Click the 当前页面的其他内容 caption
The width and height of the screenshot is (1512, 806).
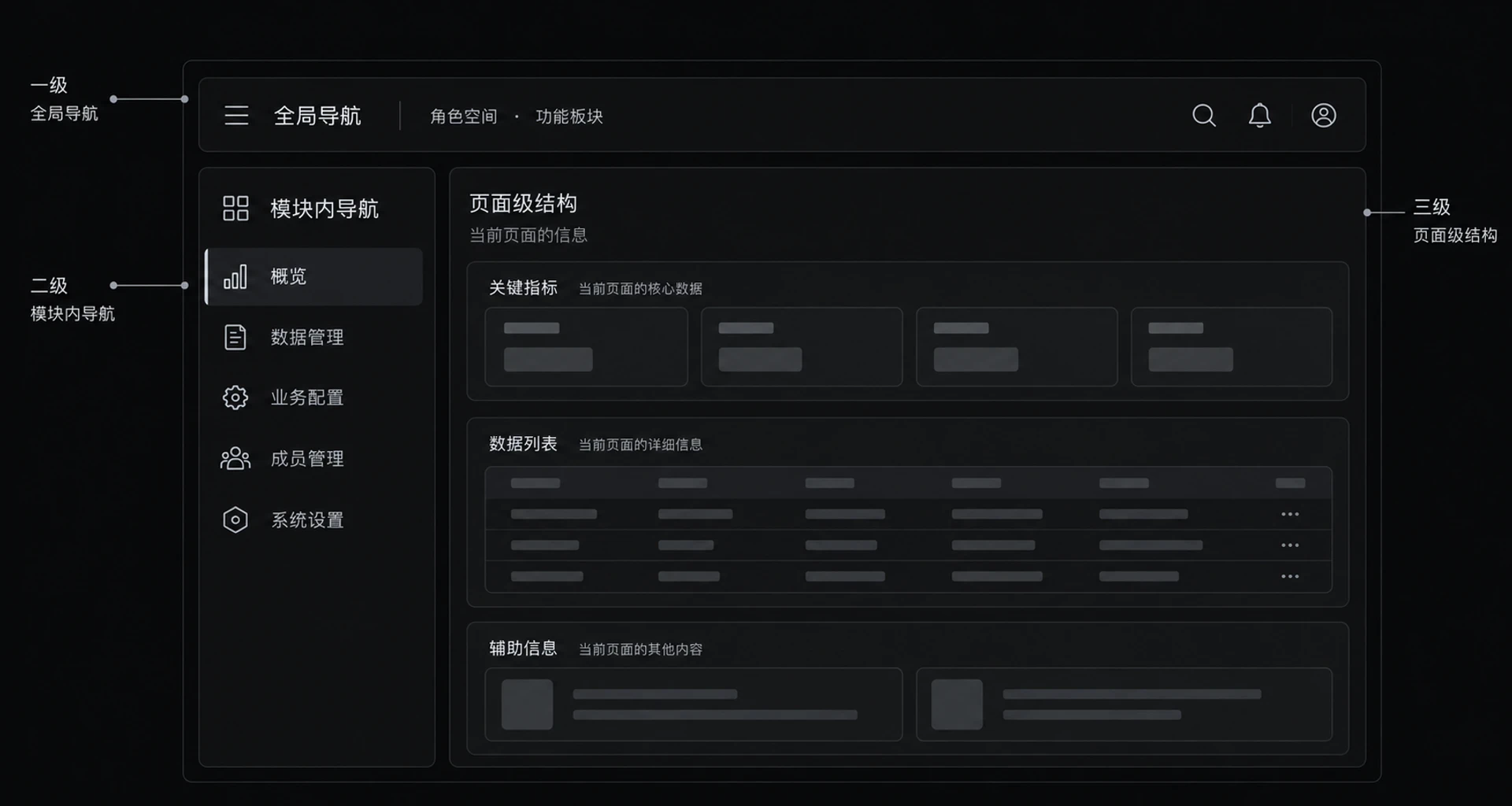tap(640, 649)
